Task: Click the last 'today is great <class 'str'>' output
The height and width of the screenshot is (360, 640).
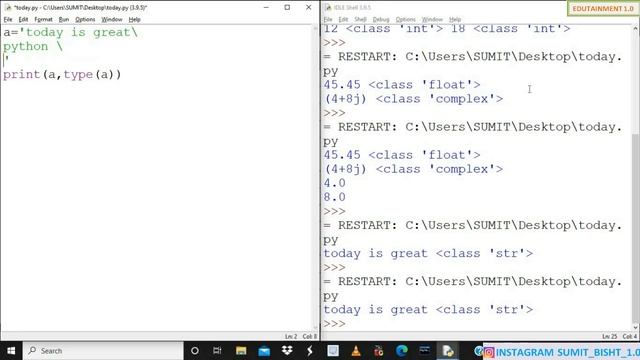Action: [428, 310]
